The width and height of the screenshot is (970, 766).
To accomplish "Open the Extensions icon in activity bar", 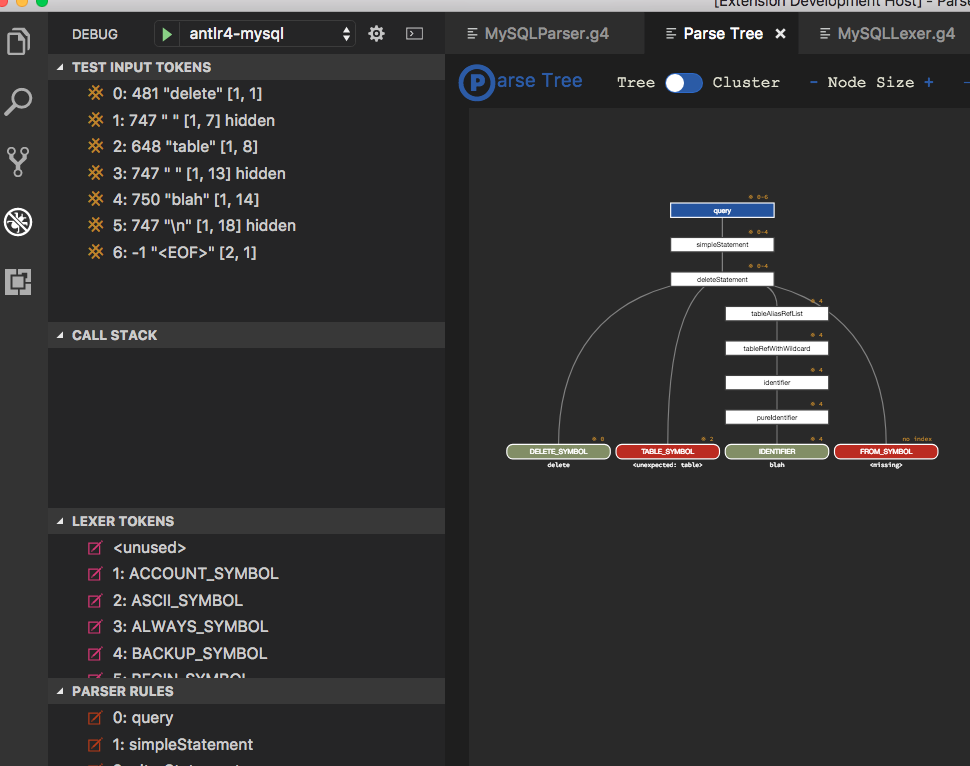I will [18, 282].
